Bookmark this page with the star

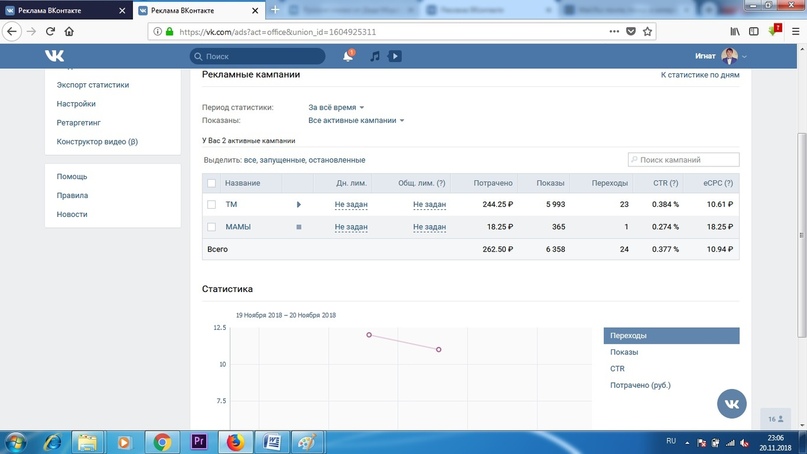point(647,31)
